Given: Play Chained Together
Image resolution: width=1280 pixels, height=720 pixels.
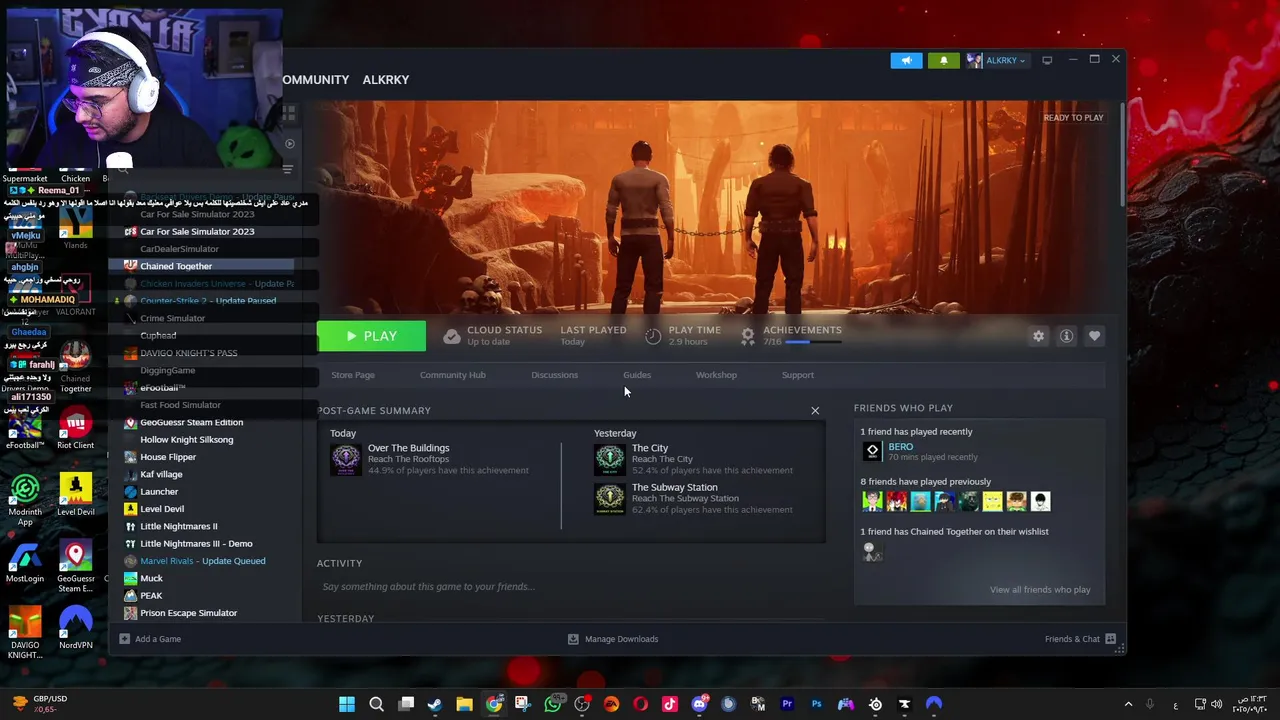Looking at the screenshot, I should tap(371, 336).
